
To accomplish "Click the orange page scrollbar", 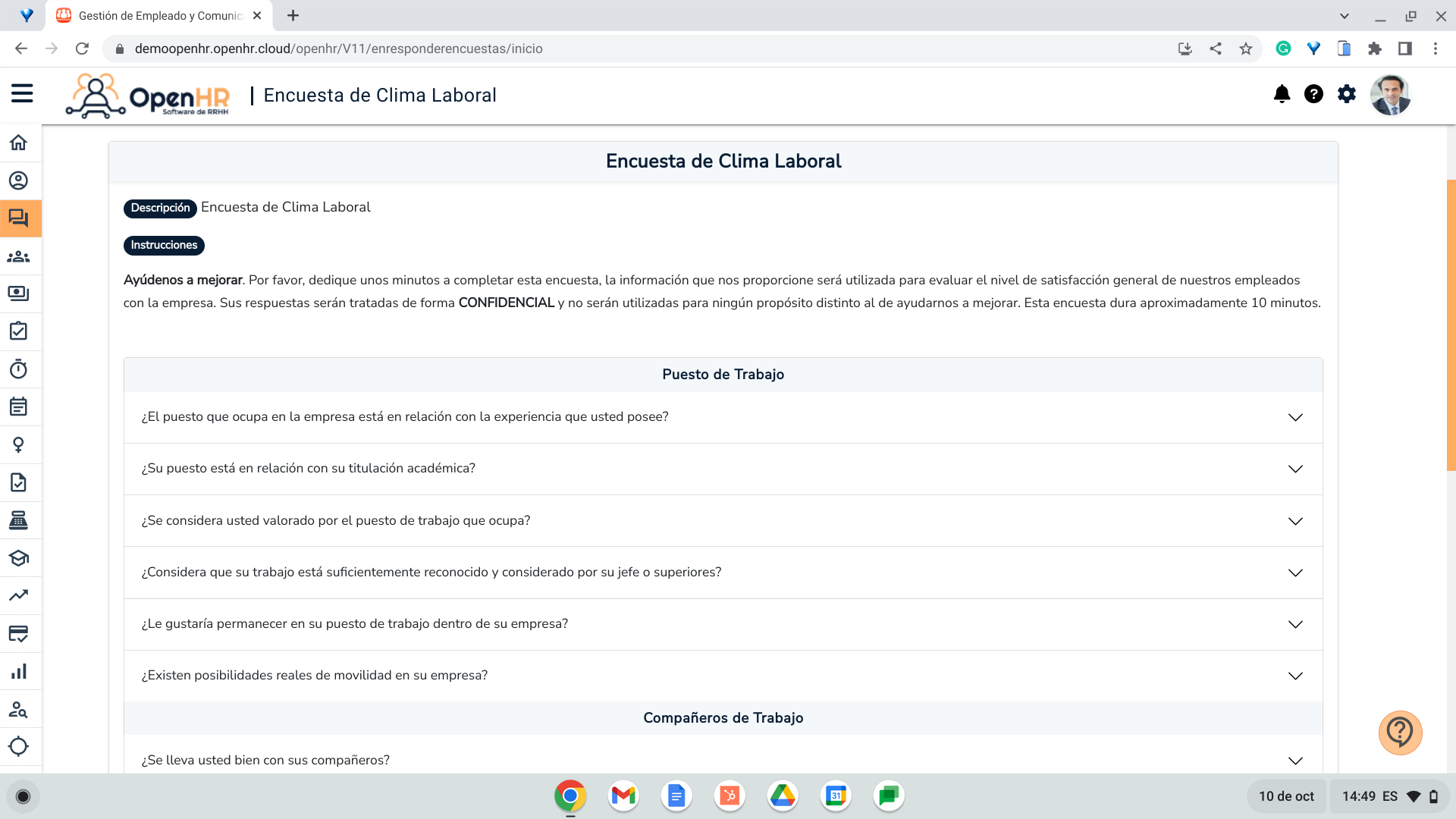I will click(x=1451, y=326).
